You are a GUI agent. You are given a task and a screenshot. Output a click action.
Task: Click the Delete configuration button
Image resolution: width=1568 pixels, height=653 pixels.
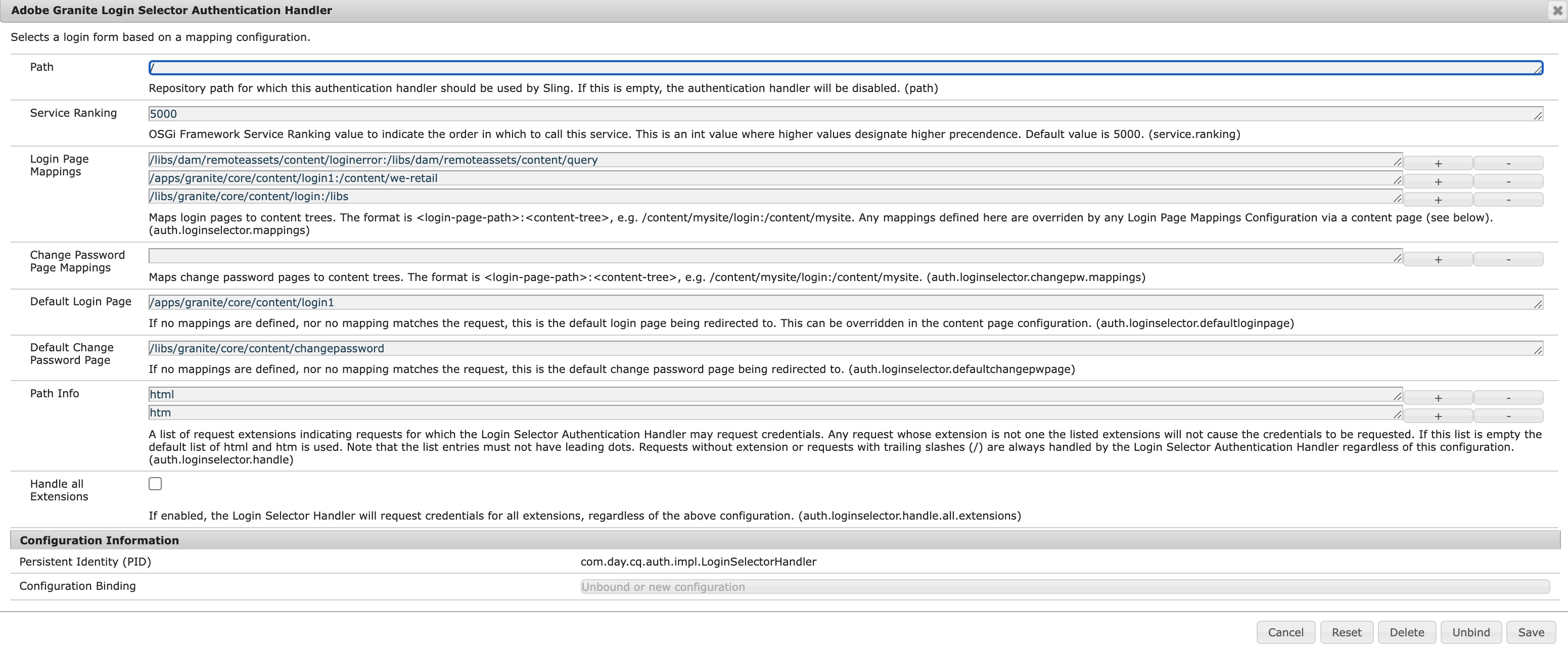[1406, 632]
